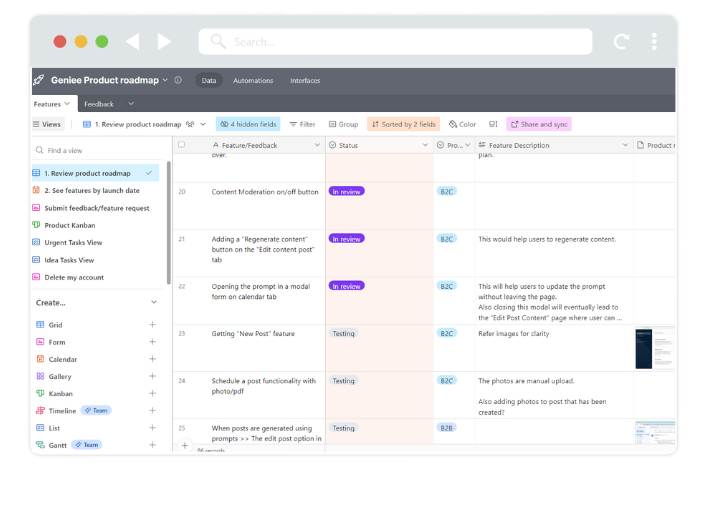Click the Color button

tap(462, 124)
